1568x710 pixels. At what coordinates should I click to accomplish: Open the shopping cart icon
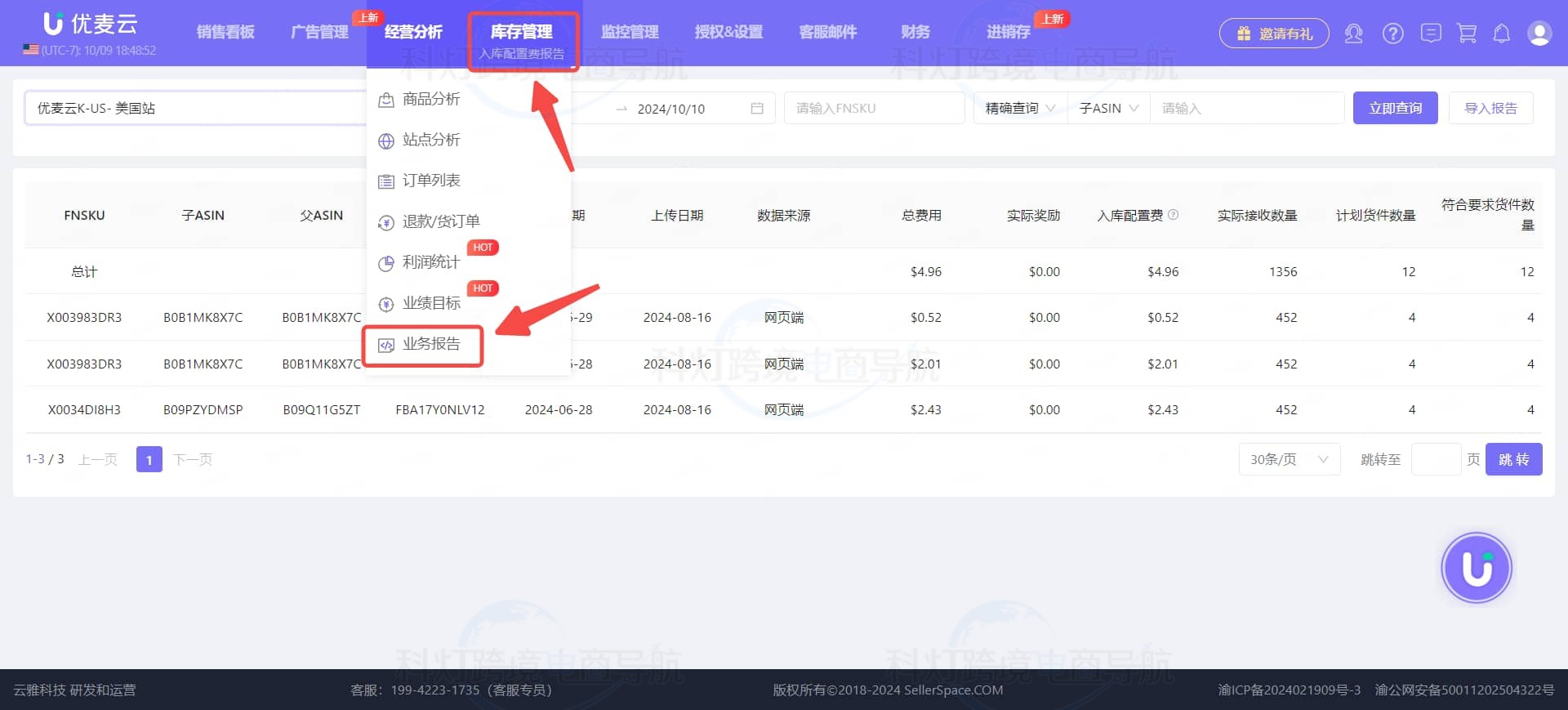tap(1467, 33)
